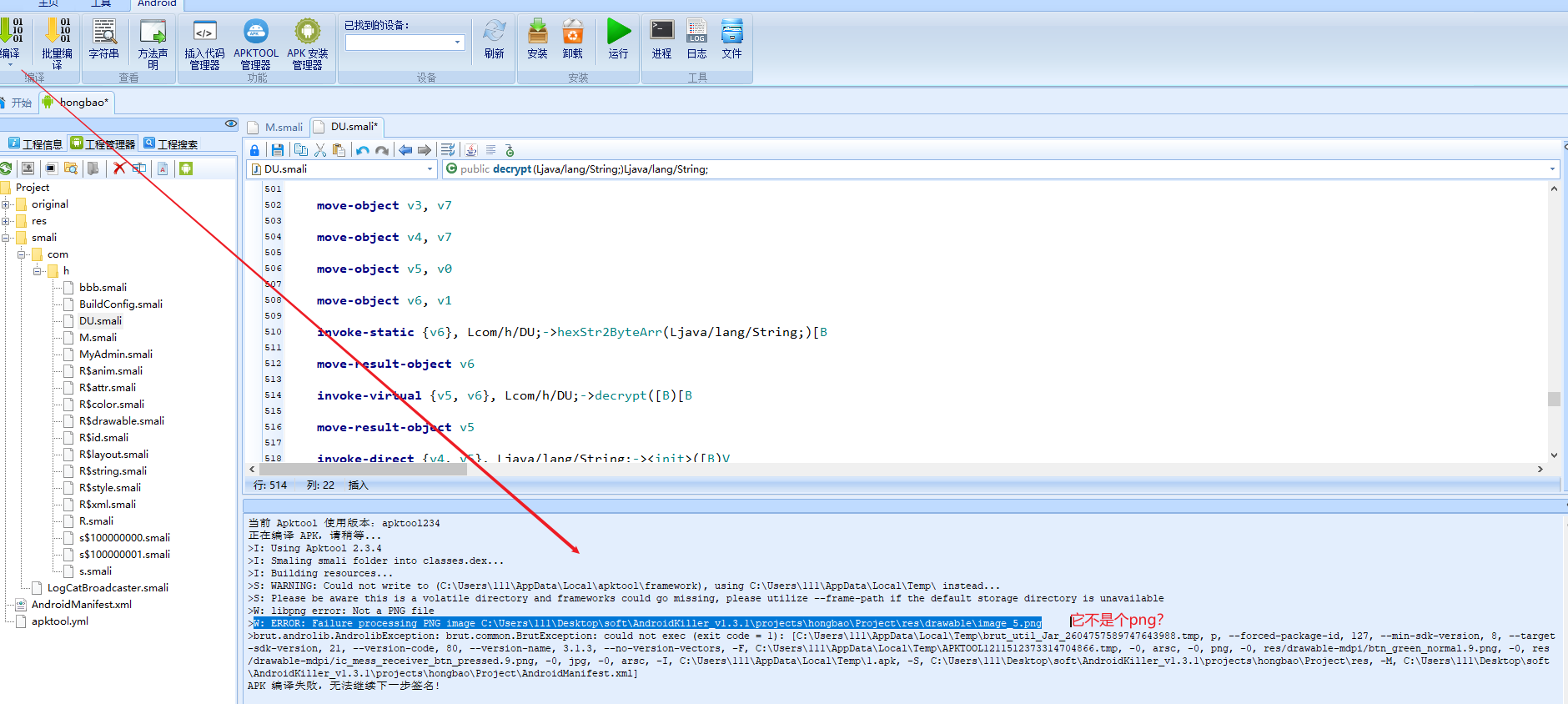This screenshot has height=704, width=1568.
Task: Select BuildConfig.smali in the tree
Action: click(x=121, y=304)
